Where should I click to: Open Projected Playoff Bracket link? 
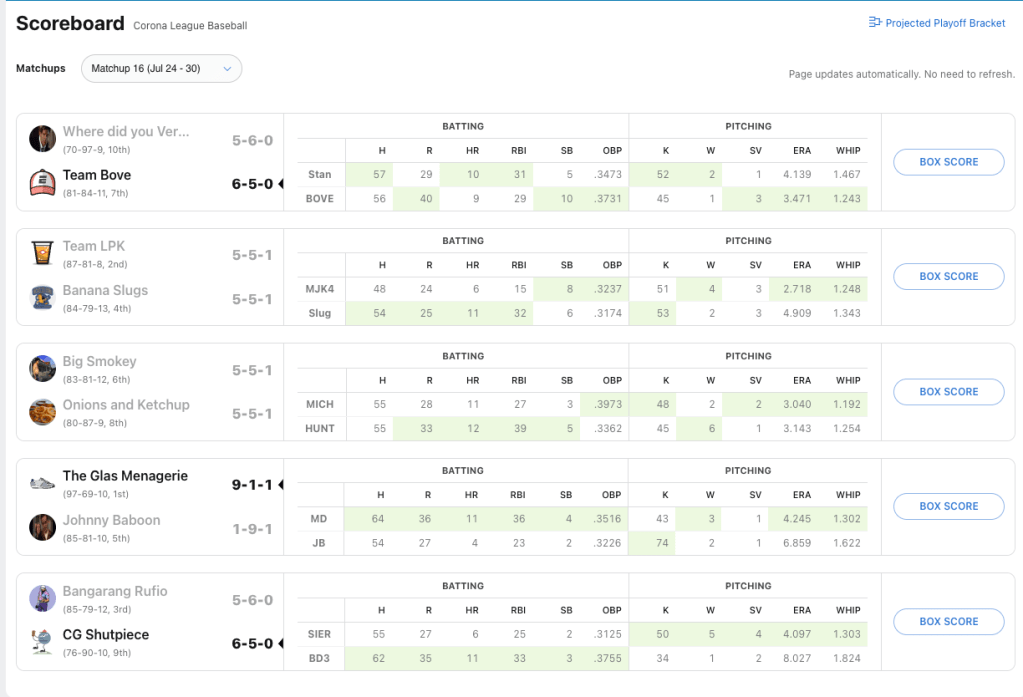pos(945,23)
